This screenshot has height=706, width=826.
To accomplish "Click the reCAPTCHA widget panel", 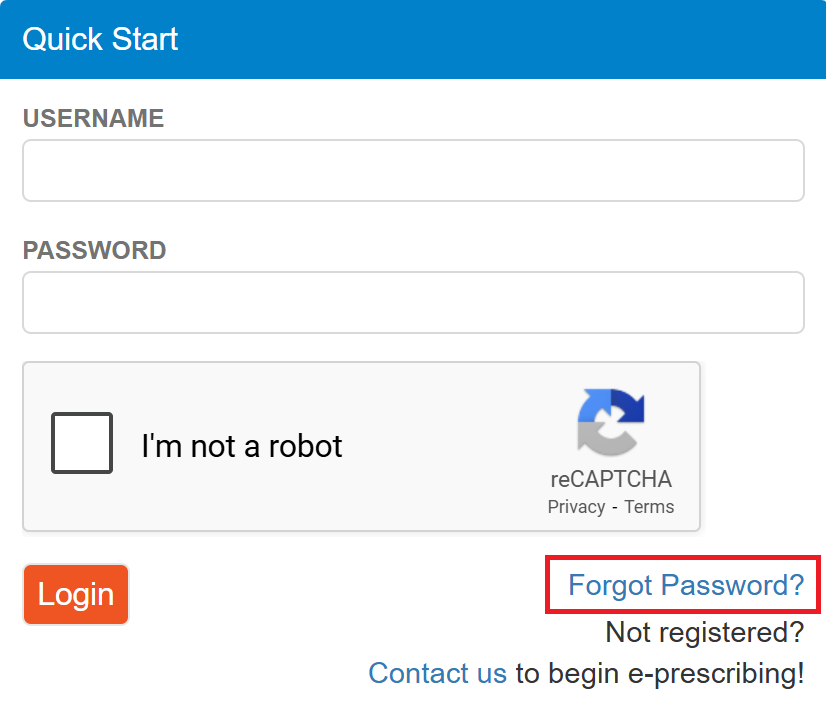I will (x=361, y=446).
